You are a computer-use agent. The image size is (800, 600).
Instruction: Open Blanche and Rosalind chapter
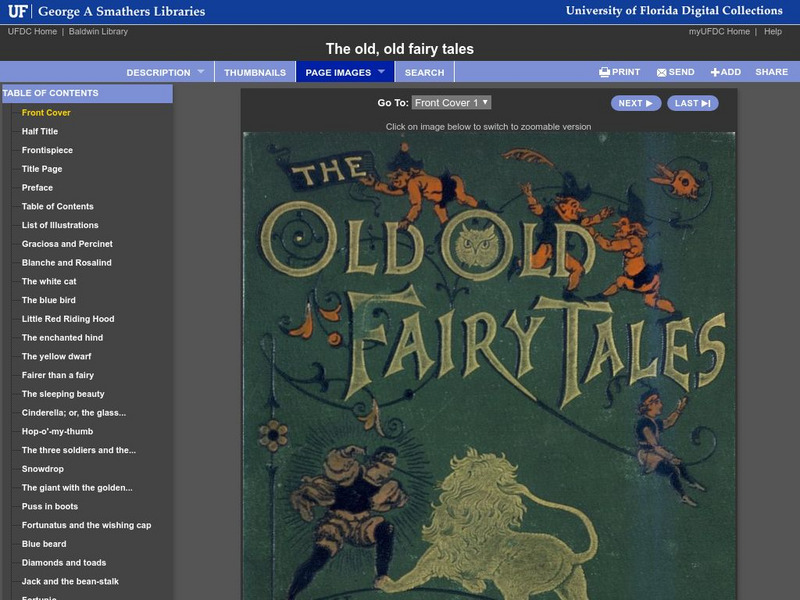click(66, 263)
